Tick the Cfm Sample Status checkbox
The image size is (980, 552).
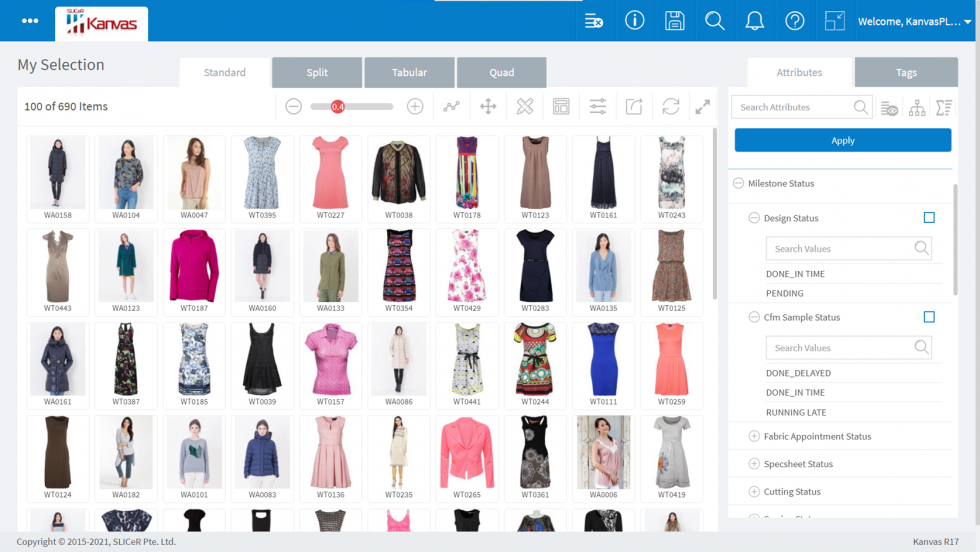click(x=929, y=317)
